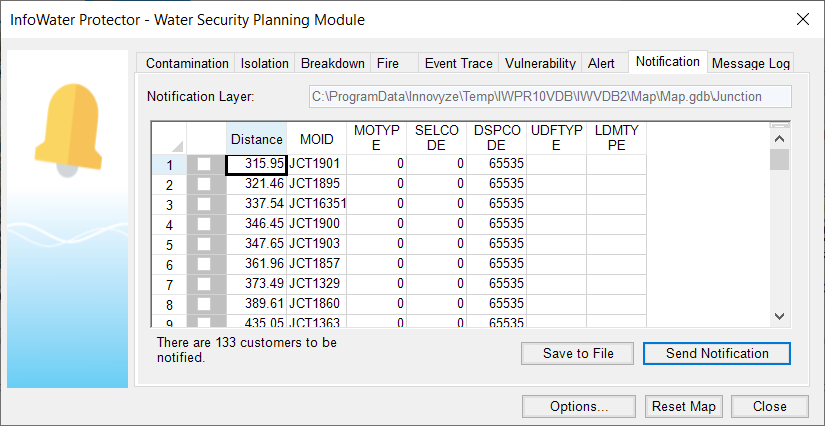
Task: Select row header number 5
Action: 169,245
